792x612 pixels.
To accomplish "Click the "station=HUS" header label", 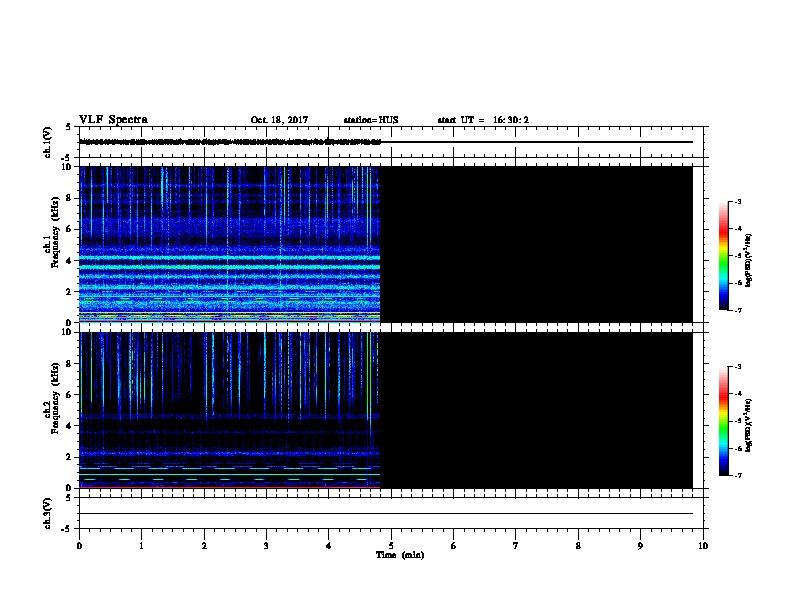I will (371, 120).
